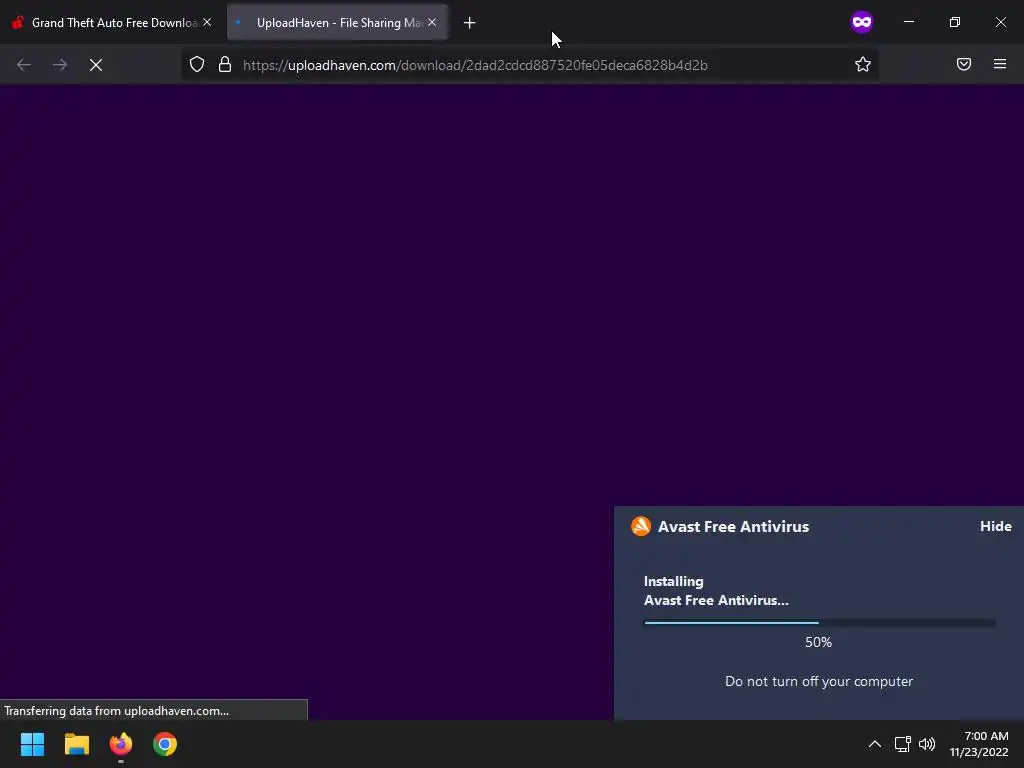The image size is (1024, 768).
Task: Open the Windows Start menu
Action: [32, 744]
